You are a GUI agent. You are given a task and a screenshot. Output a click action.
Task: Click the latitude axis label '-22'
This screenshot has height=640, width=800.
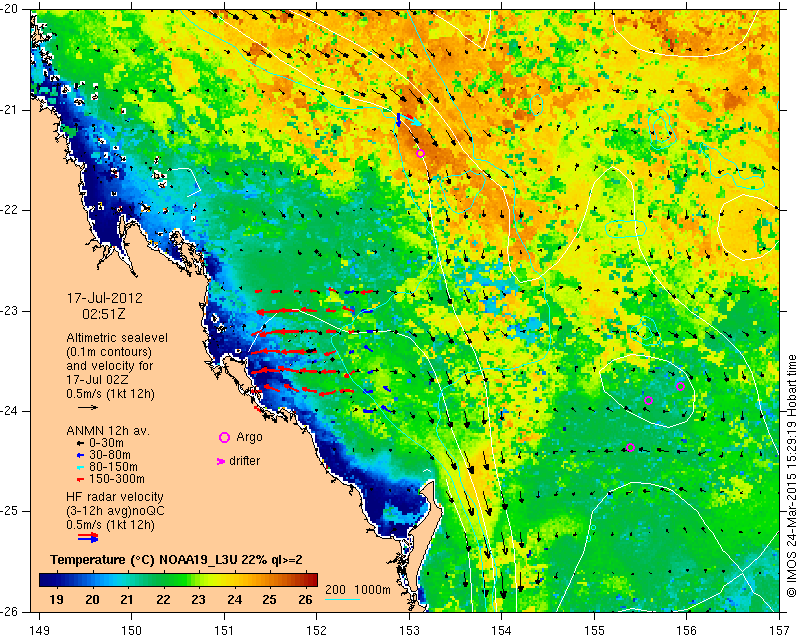click(x=9, y=210)
